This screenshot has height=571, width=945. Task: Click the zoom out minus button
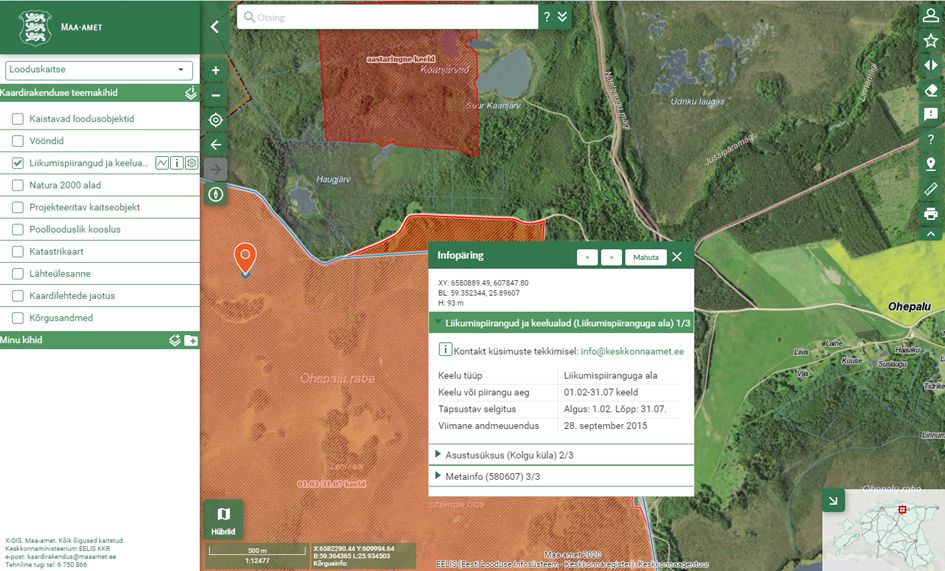216,95
